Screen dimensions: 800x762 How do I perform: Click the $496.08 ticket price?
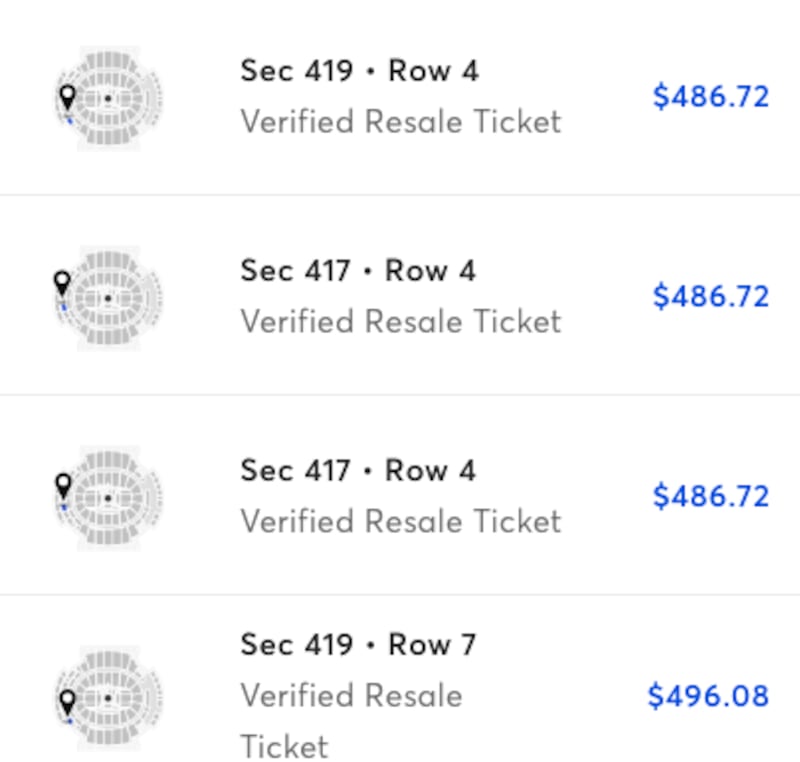[708, 696]
